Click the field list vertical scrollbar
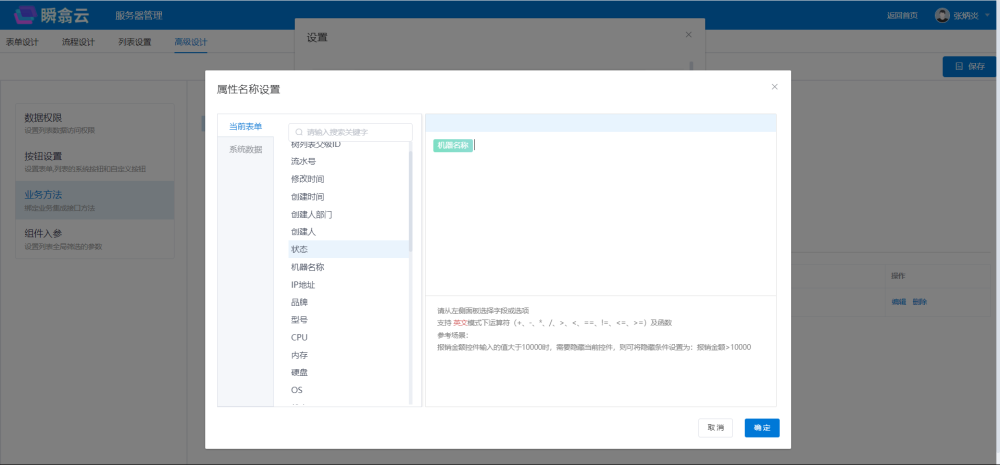The image size is (1000, 465). pyautogui.click(x=410, y=200)
